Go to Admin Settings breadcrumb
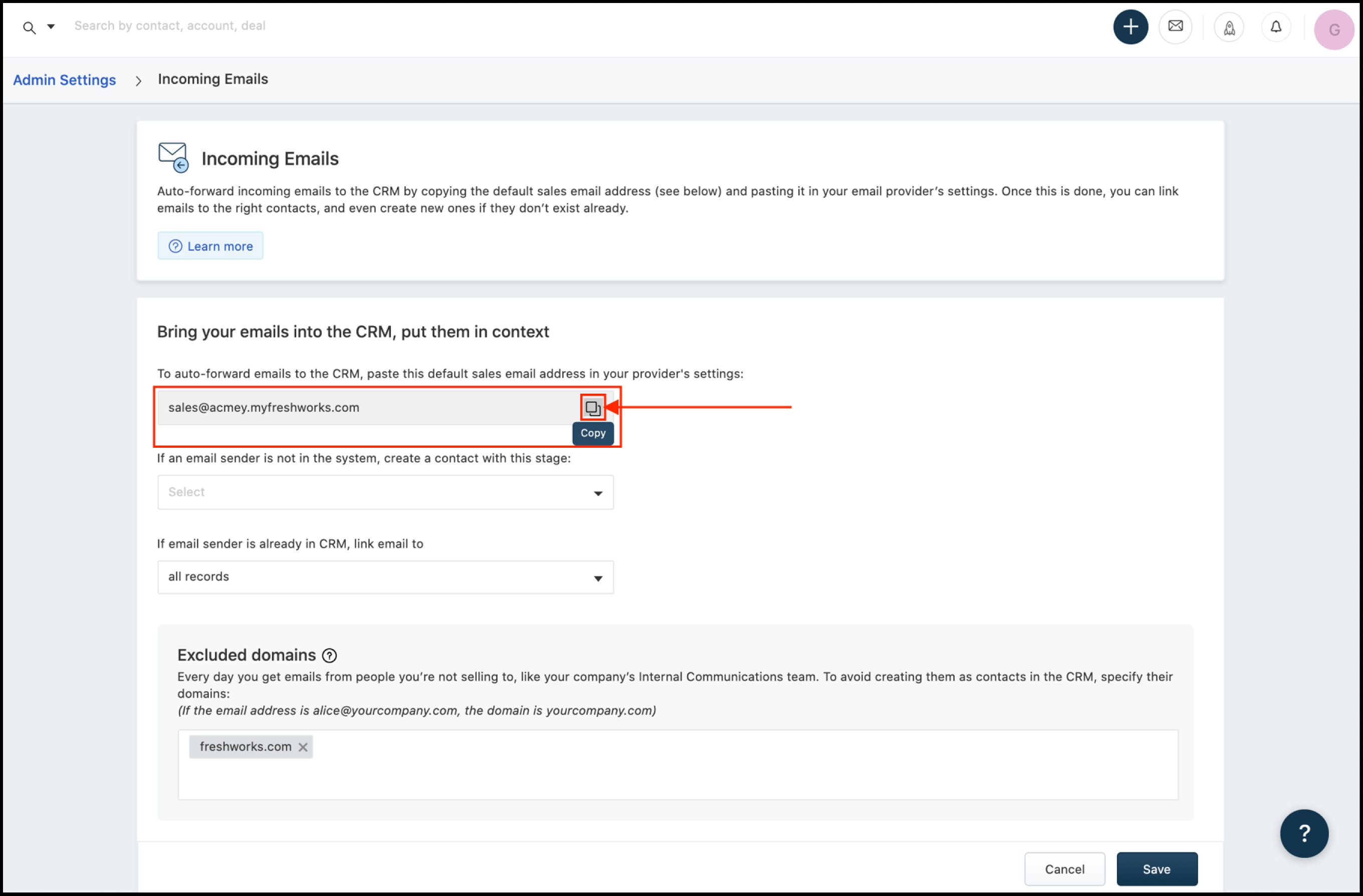Screen dimensions: 1363x896 point(64,80)
